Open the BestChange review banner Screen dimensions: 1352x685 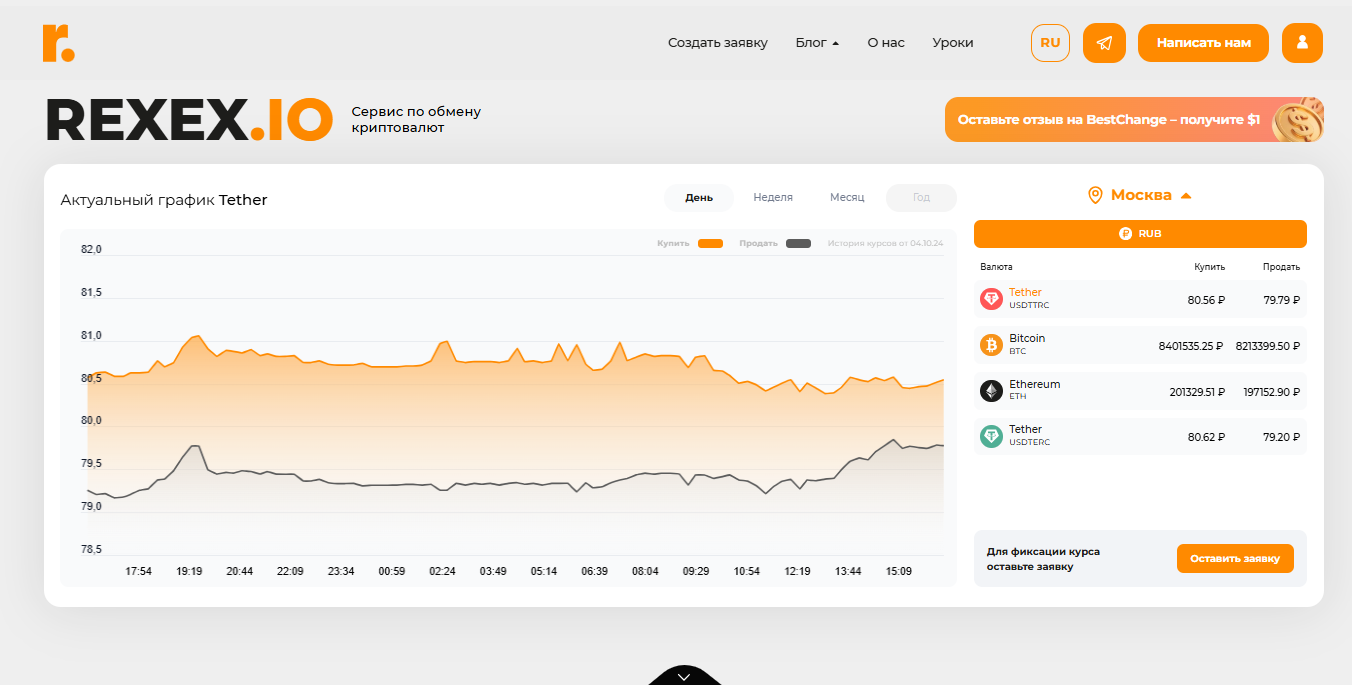coord(1134,119)
